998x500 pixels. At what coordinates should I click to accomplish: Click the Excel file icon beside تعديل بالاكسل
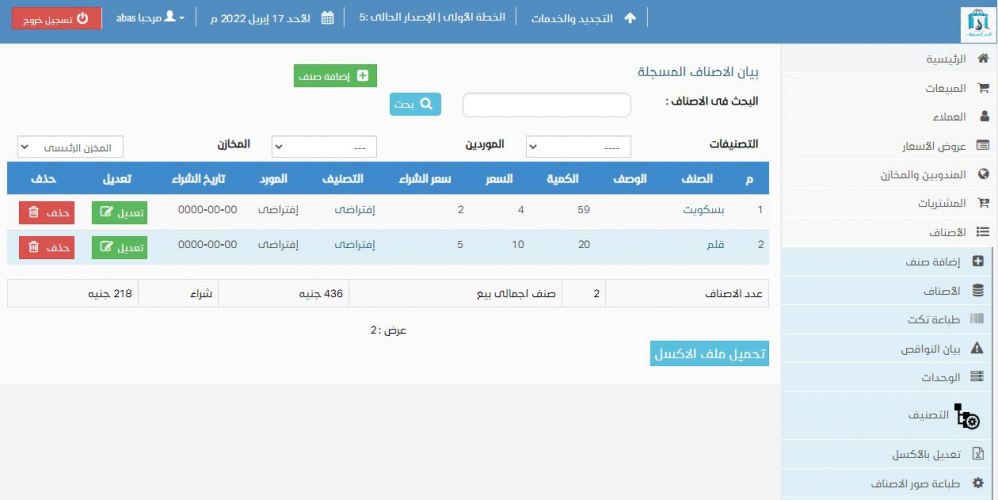click(x=978, y=454)
